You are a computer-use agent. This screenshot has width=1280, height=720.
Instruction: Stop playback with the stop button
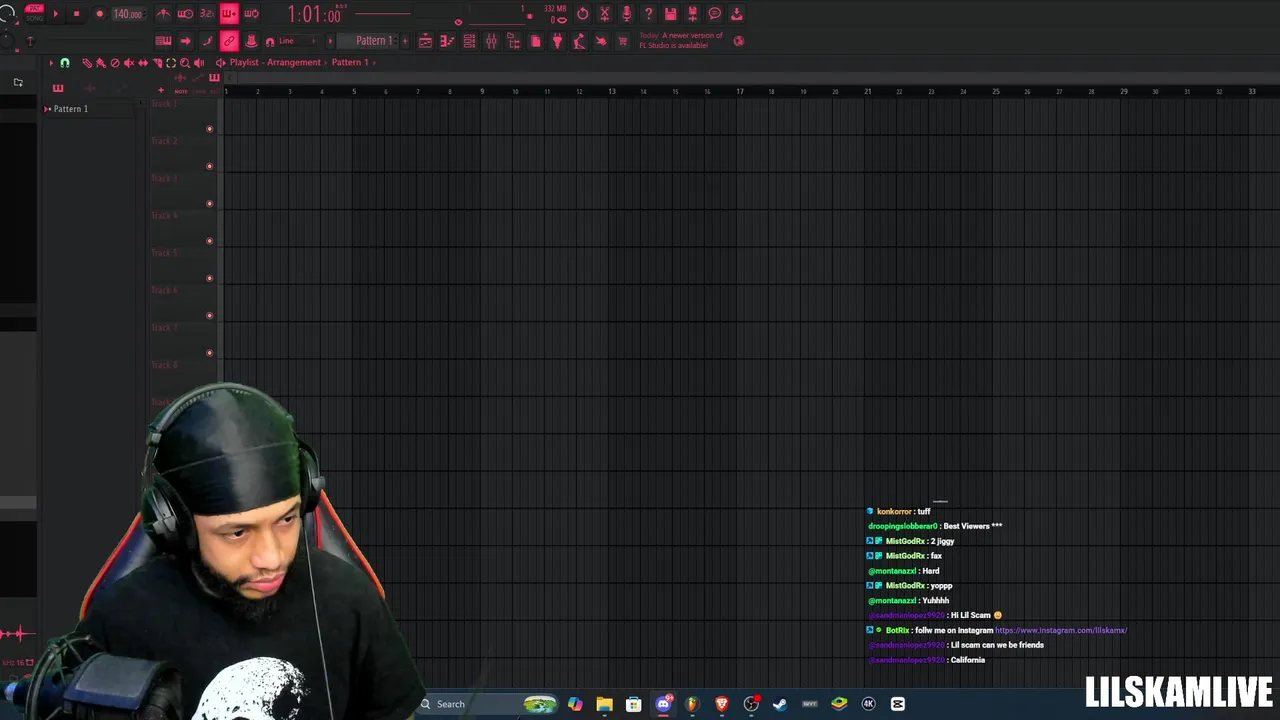76,14
